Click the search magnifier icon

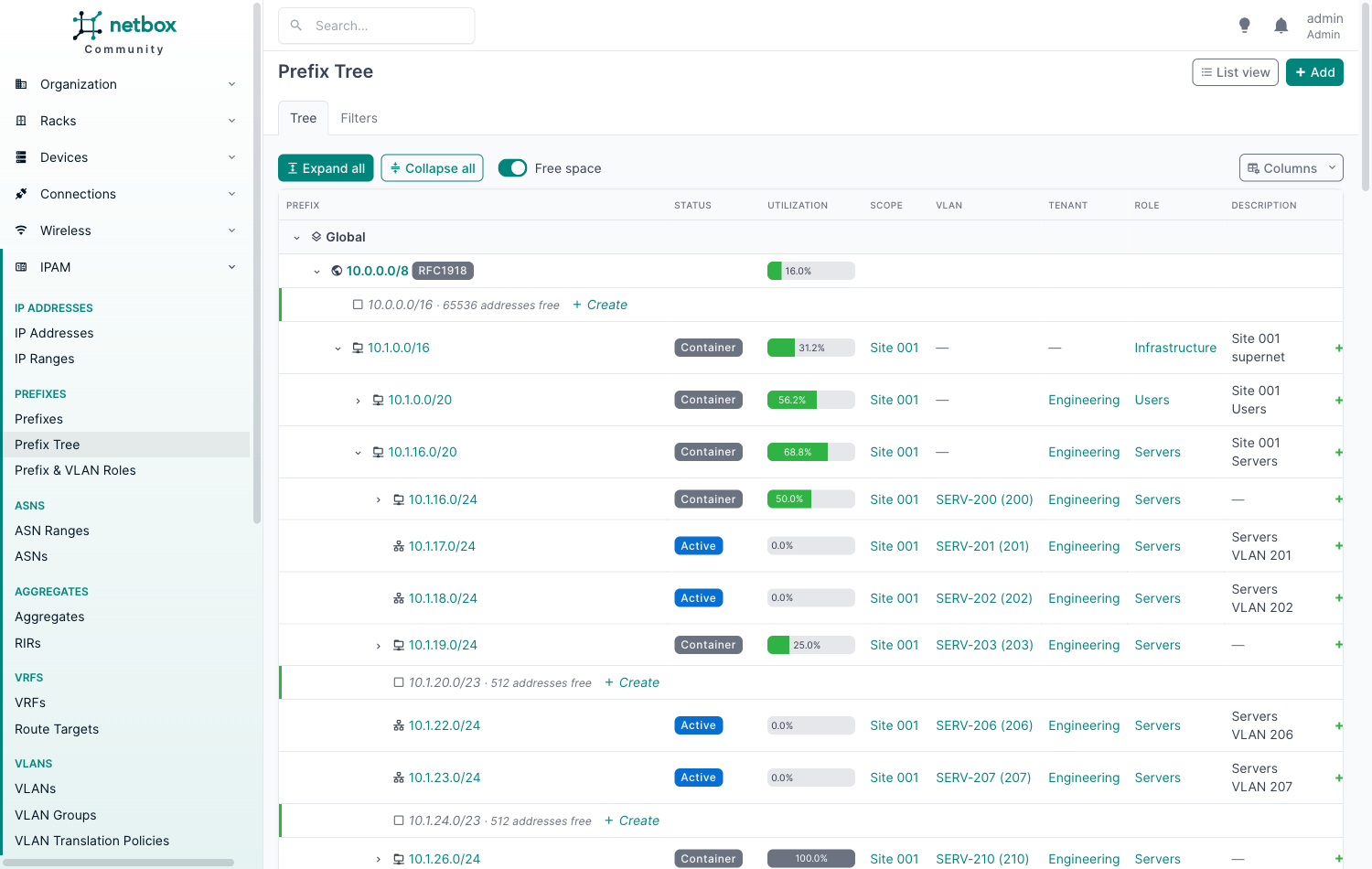click(x=296, y=26)
